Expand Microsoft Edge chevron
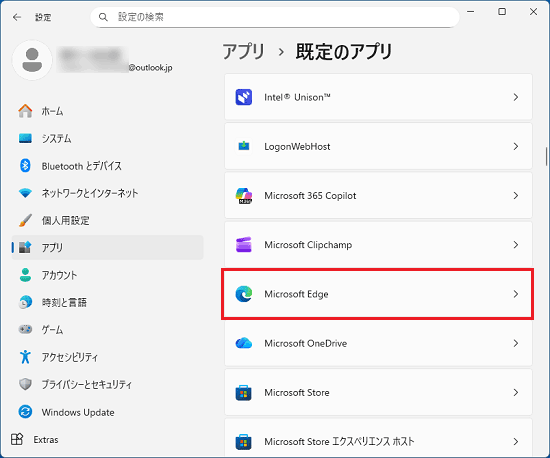The width and height of the screenshot is (550, 458). [x=515, y=294]
